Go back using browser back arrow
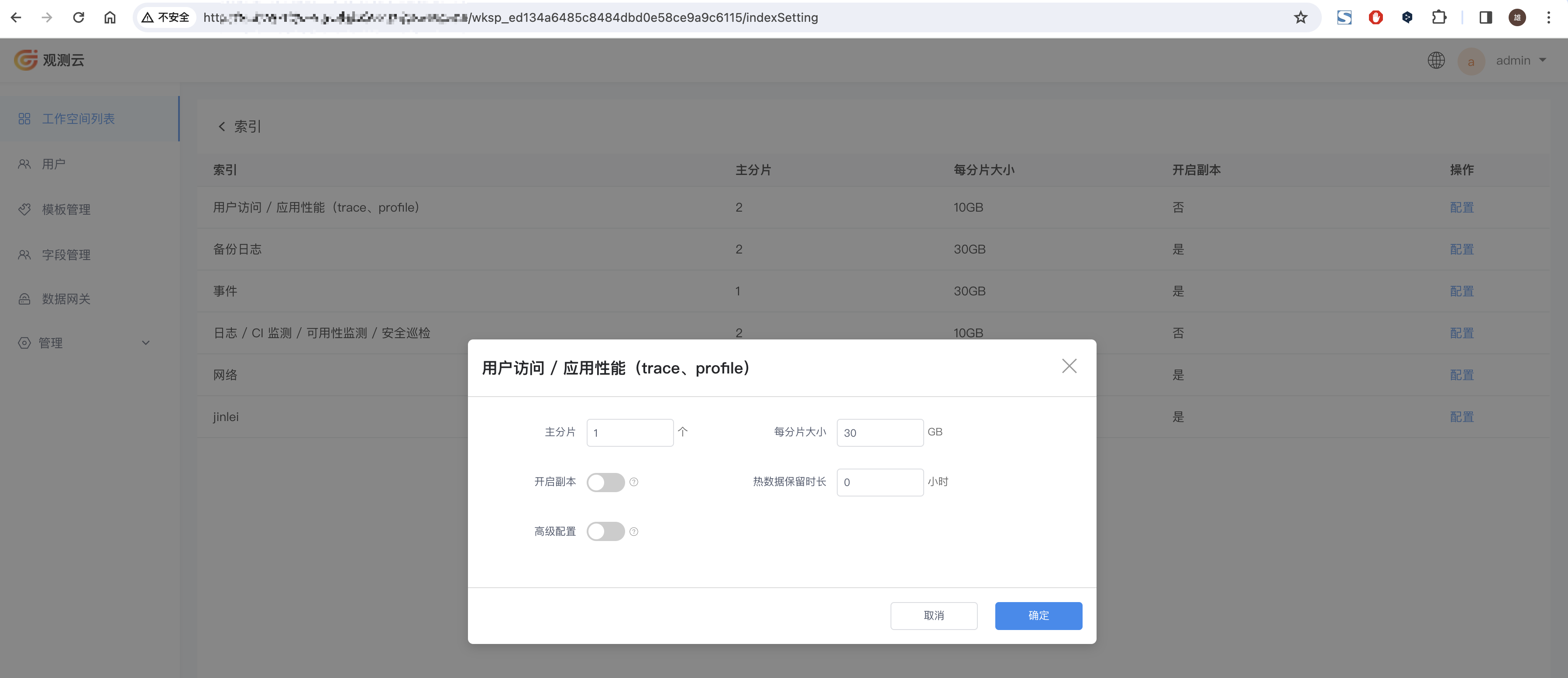 [17, 17]
